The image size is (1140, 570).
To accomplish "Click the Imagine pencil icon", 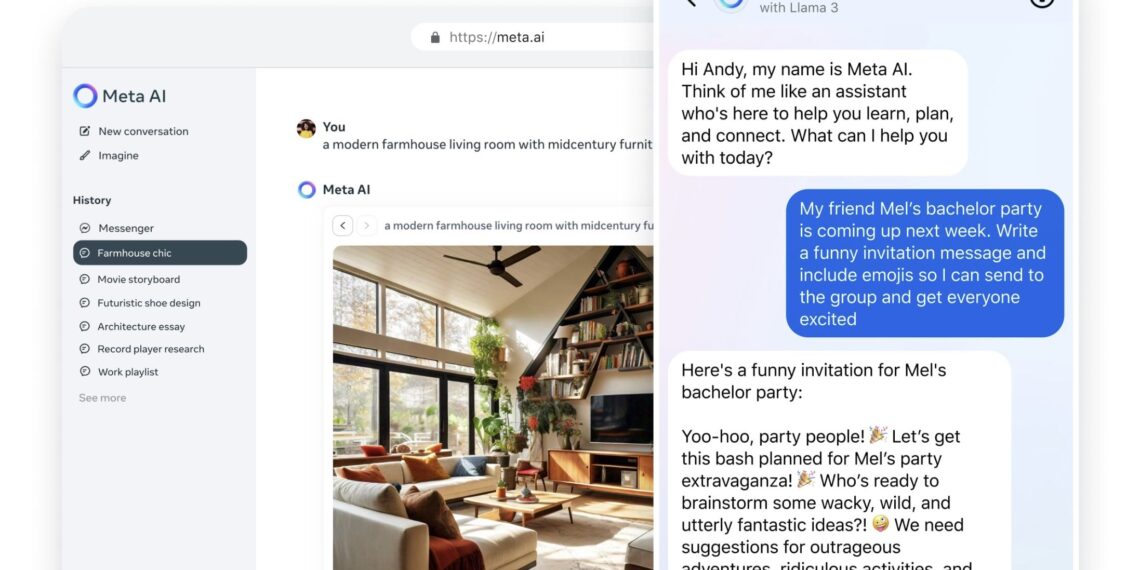I will [x=85, y=155].
